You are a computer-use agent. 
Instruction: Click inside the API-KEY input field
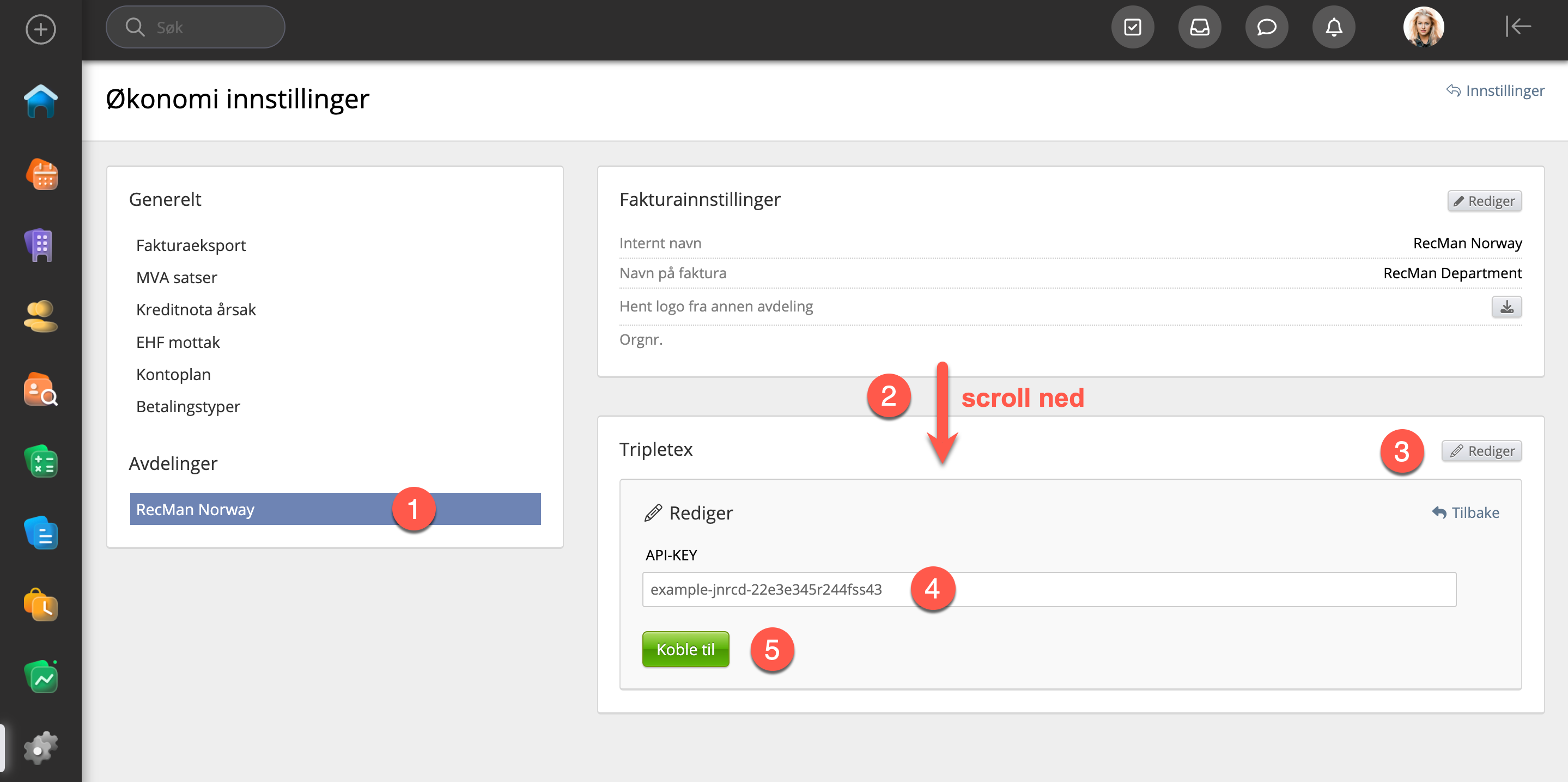1049,589
